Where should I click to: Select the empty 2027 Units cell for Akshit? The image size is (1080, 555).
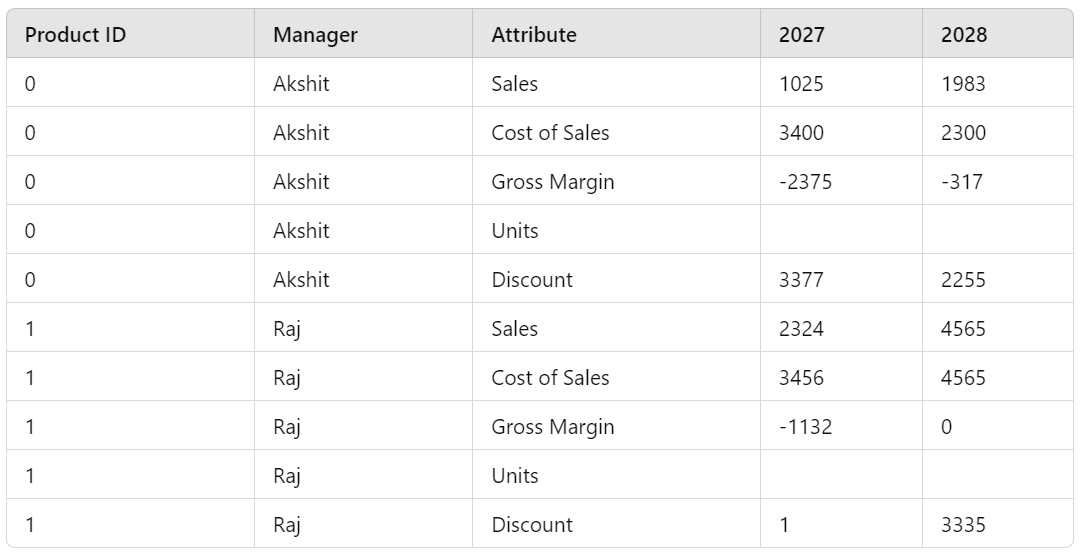pos(840,231)
